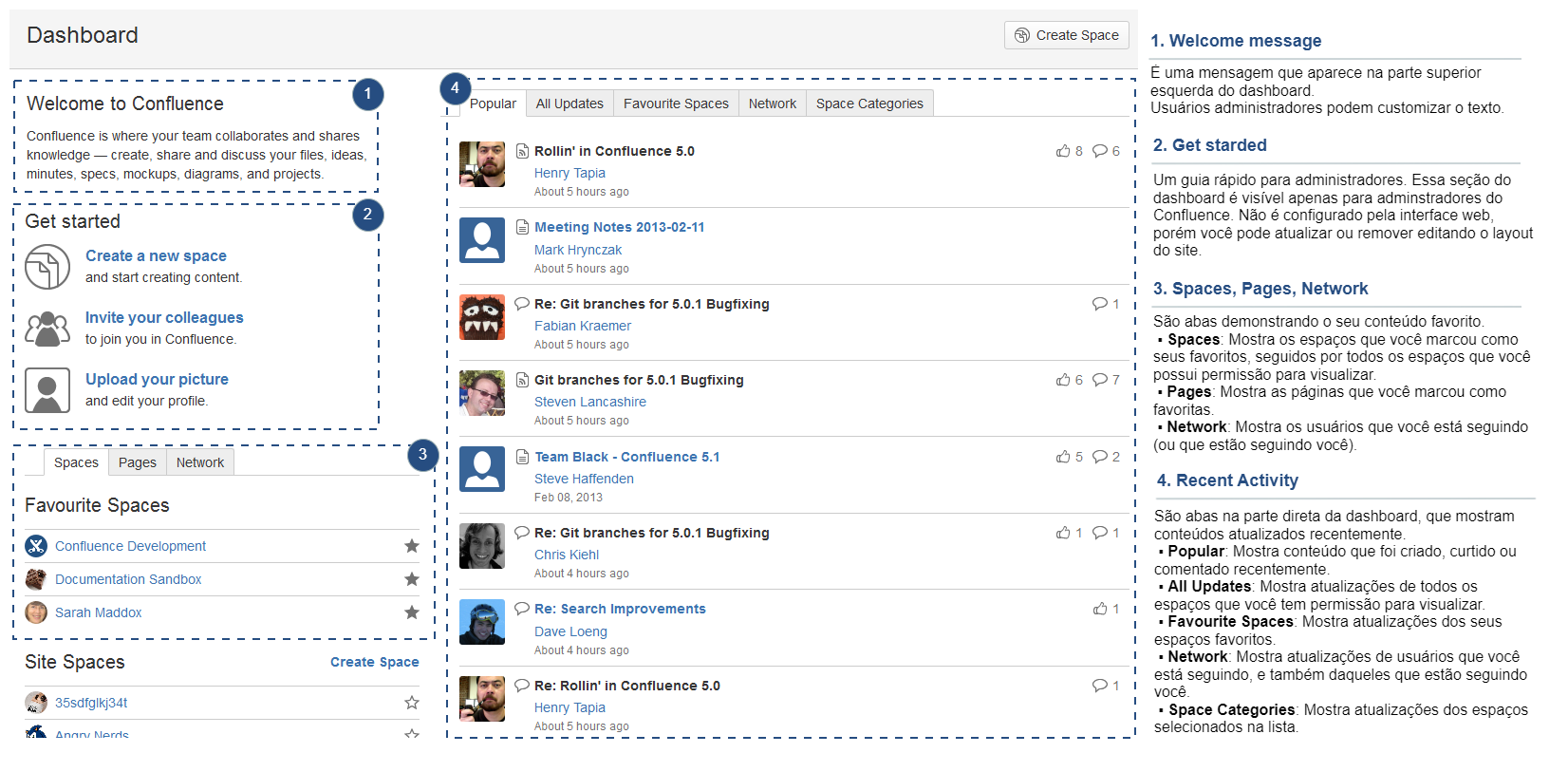Click comments icon on Team Black - Confluence 5.1

(1100, 457)
